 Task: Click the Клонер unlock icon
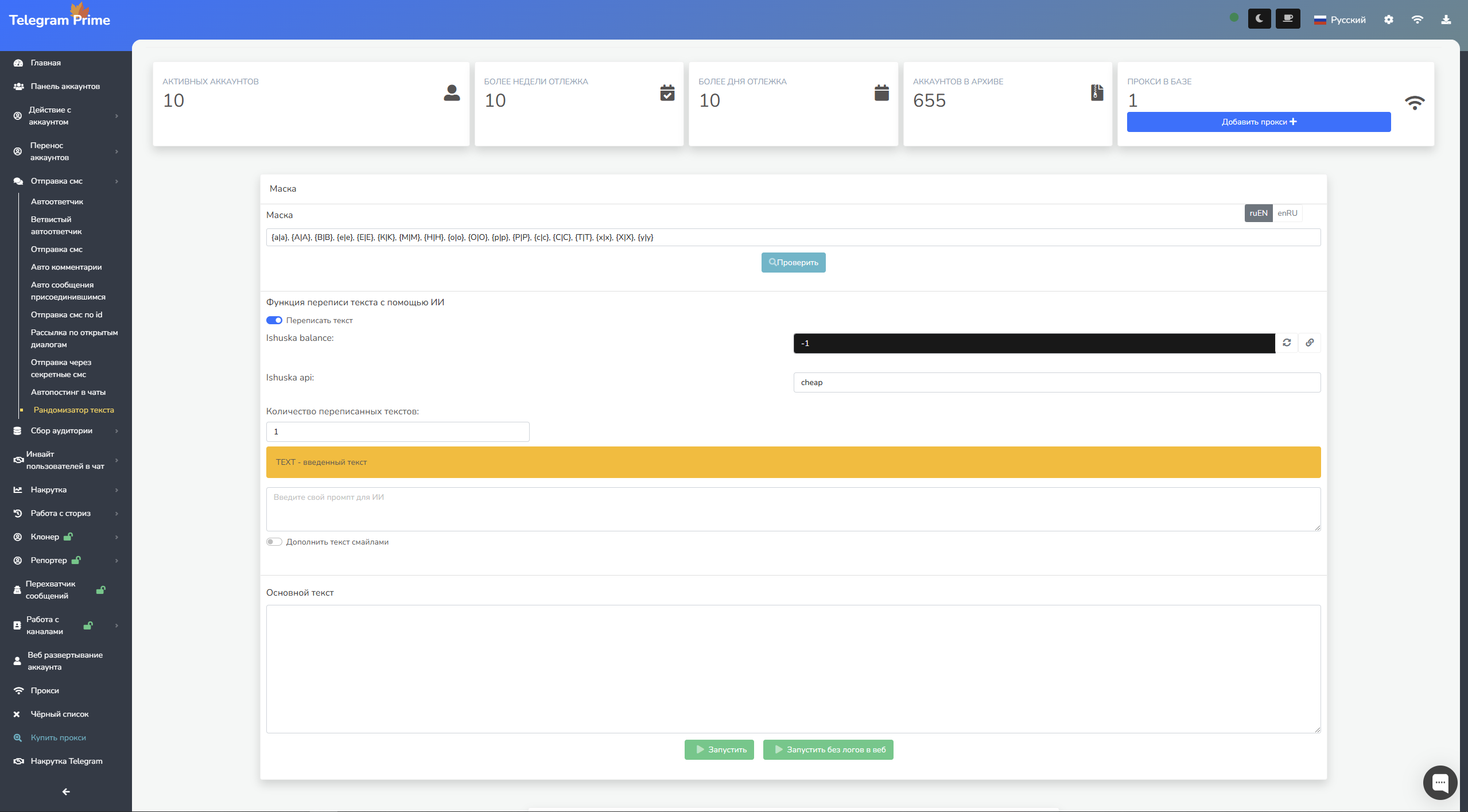pyautogui.click(x=68, y=537)
